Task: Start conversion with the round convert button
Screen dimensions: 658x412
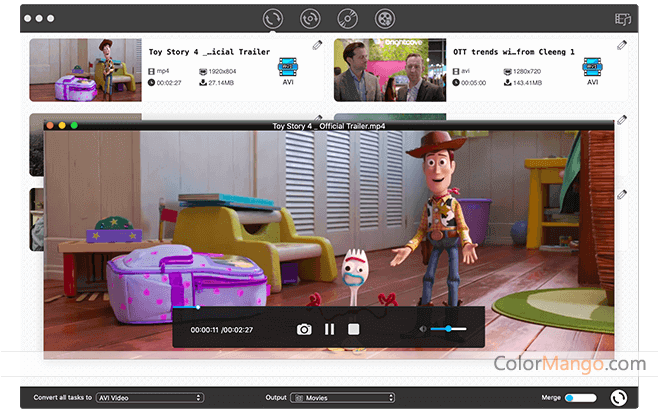Action: pos(619,397)
